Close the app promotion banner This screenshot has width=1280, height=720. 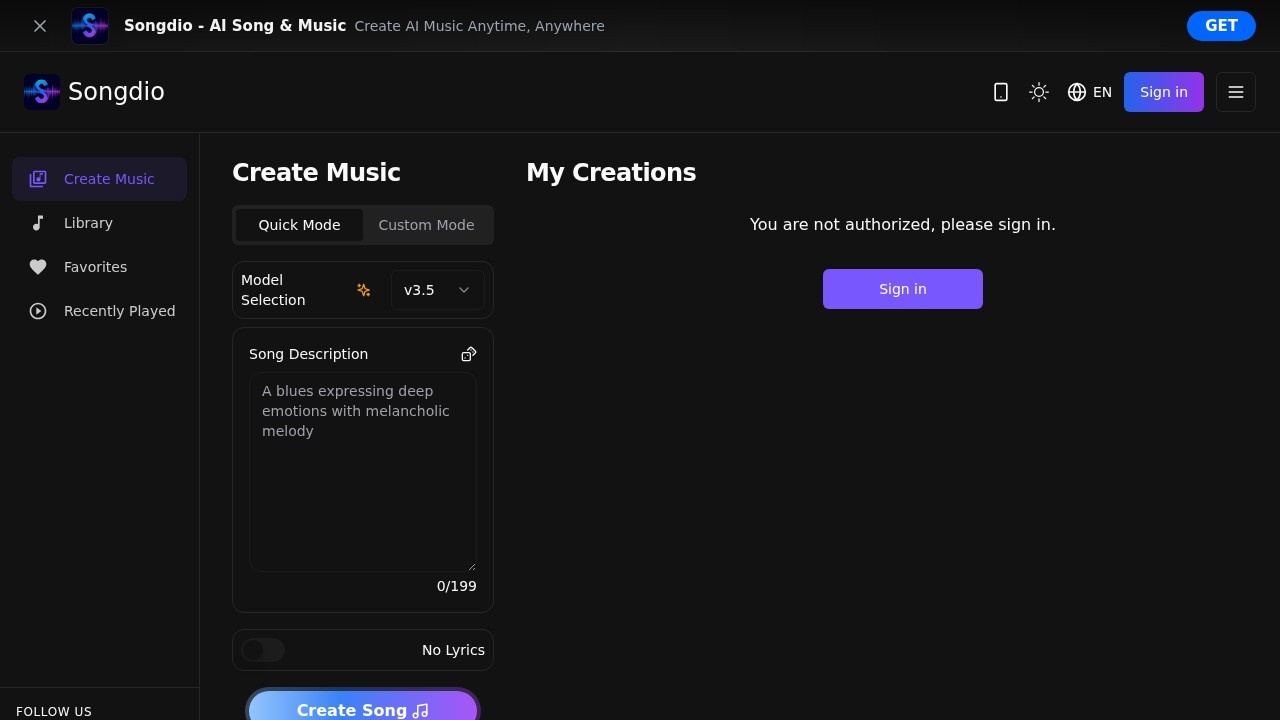click(40, 26)
